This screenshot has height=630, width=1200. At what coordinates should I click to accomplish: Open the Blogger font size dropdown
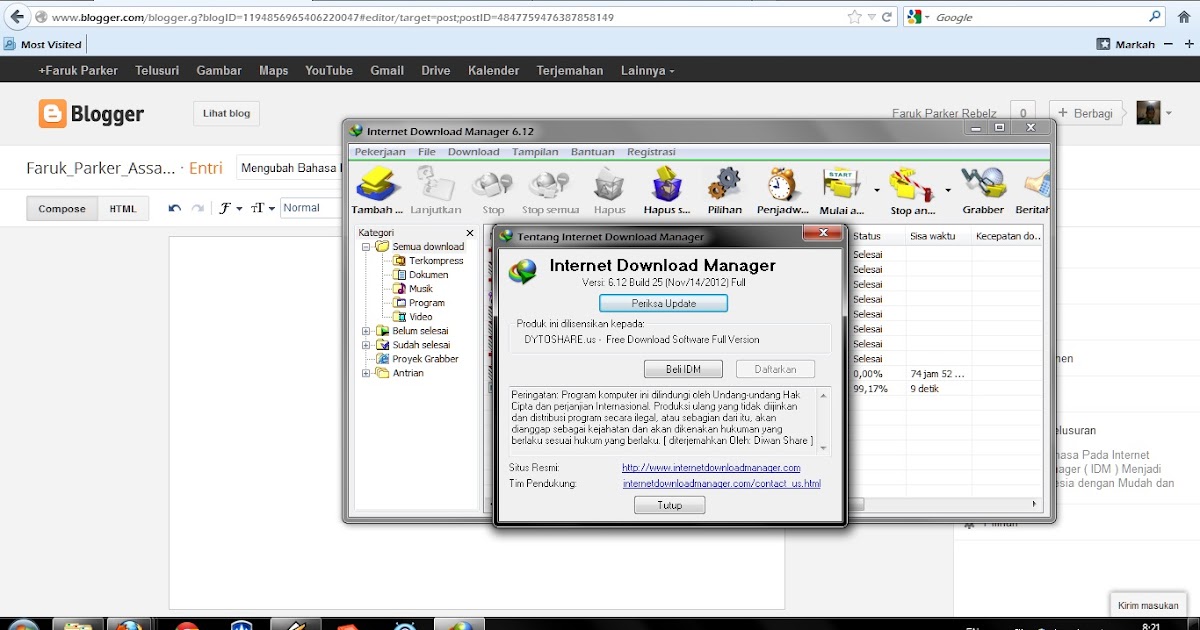[263, 208]
